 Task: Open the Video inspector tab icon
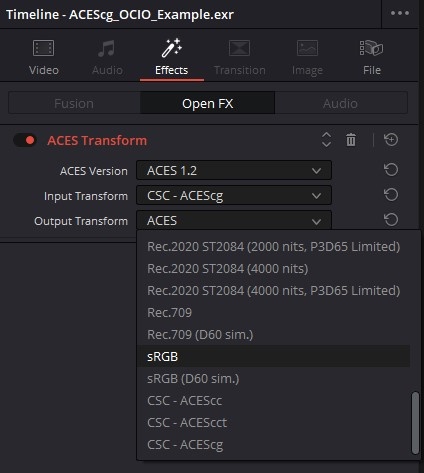(43, 48)
